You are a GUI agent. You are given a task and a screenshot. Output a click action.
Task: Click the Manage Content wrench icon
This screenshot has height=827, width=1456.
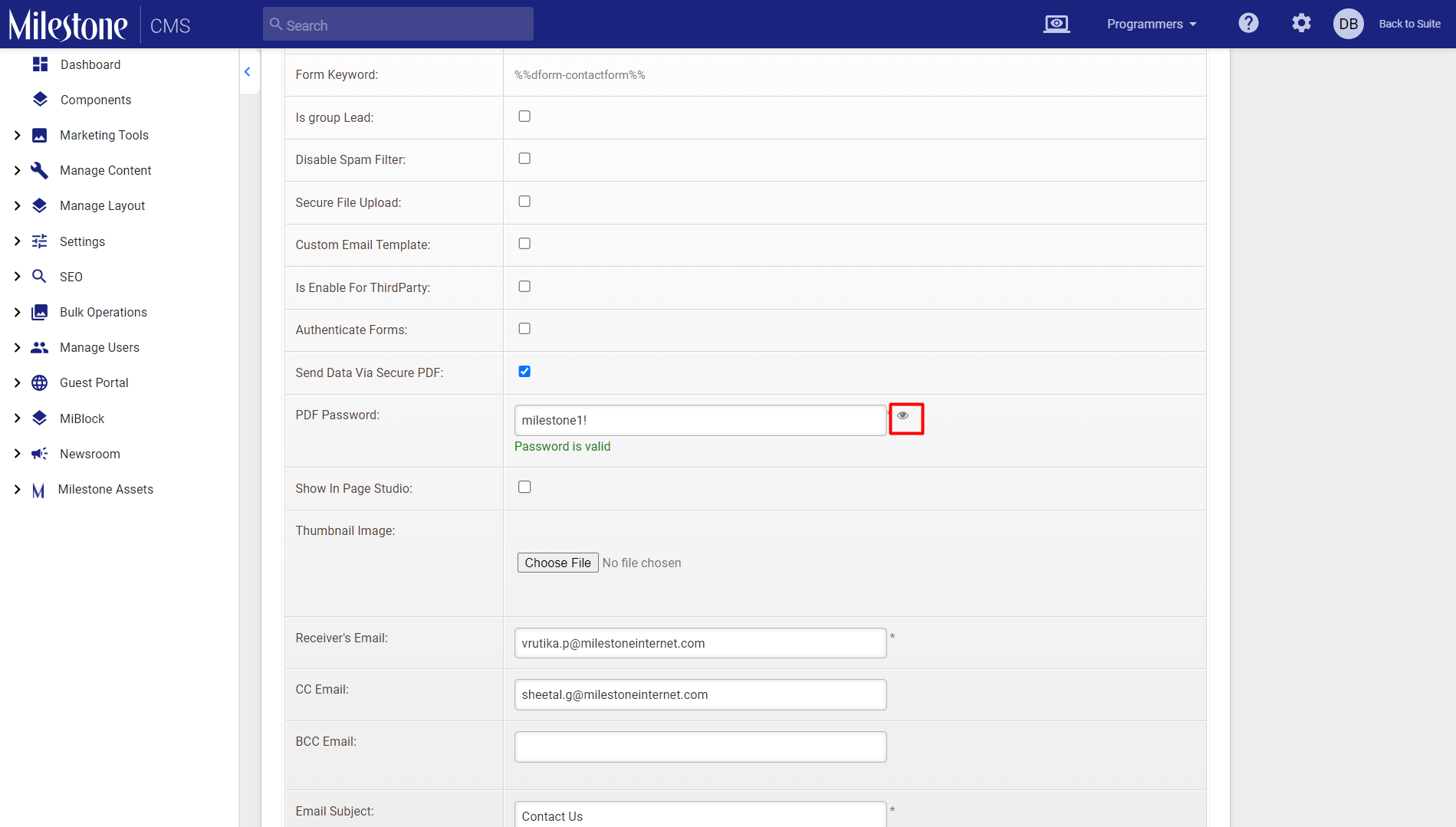[40, 170]
